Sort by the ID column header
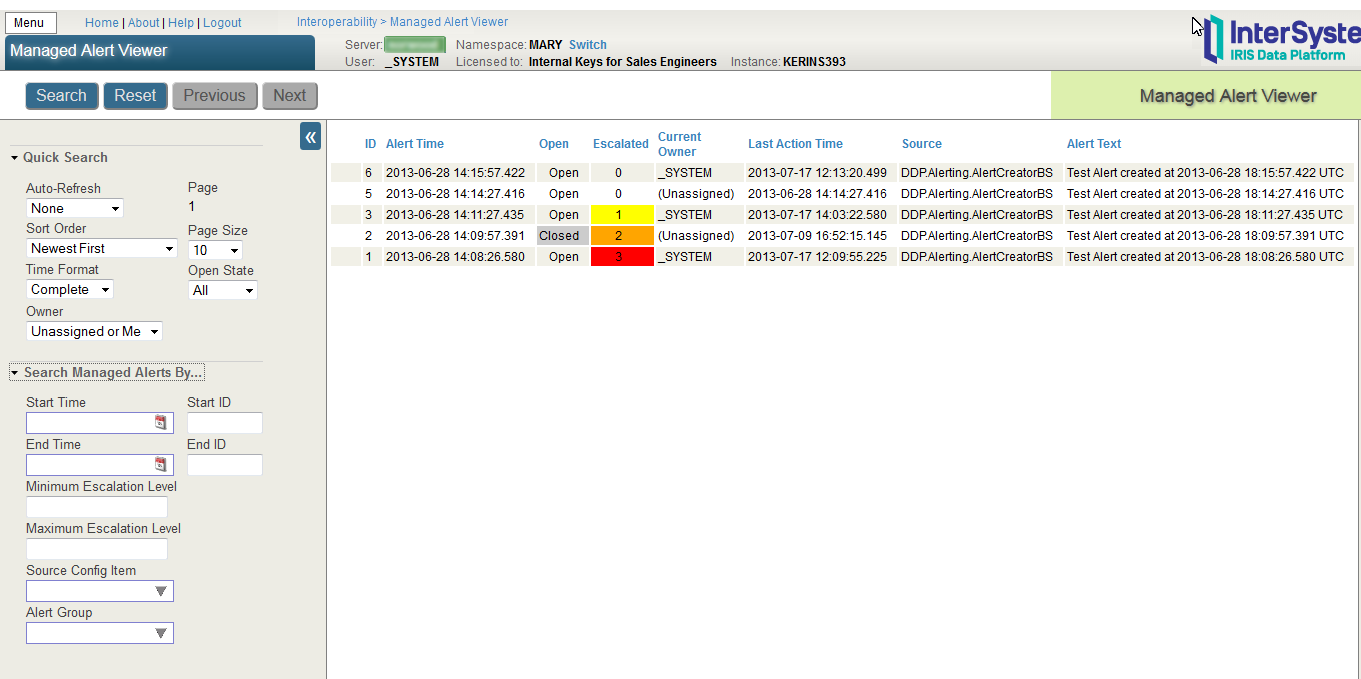Viewport: 1361px width, 679px height. [x=370, y=144]
